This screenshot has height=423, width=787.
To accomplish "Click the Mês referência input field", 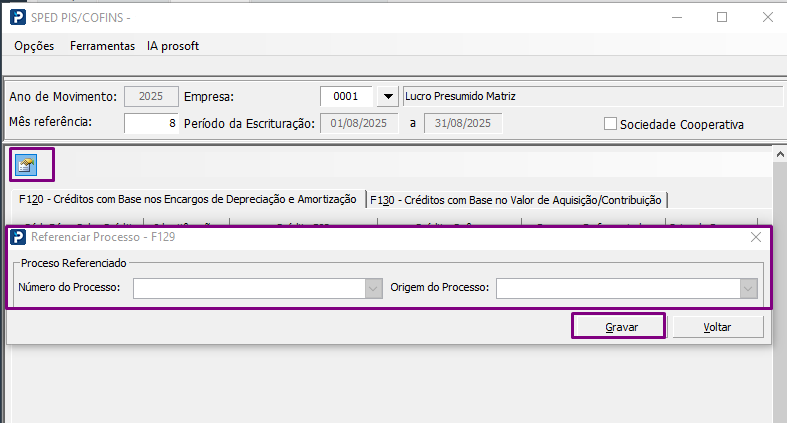I will click(151, 123).
